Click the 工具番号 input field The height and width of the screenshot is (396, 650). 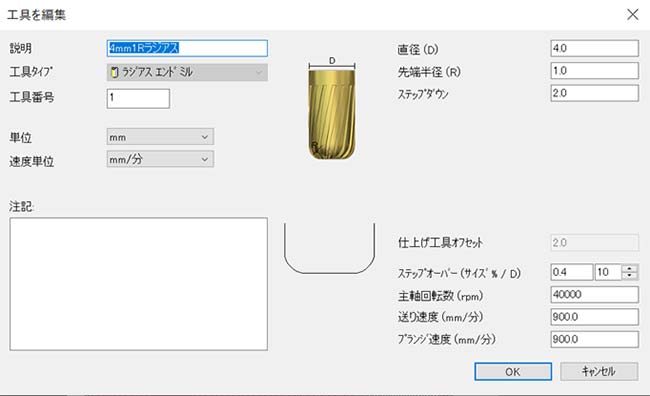[x=138, y=99]
